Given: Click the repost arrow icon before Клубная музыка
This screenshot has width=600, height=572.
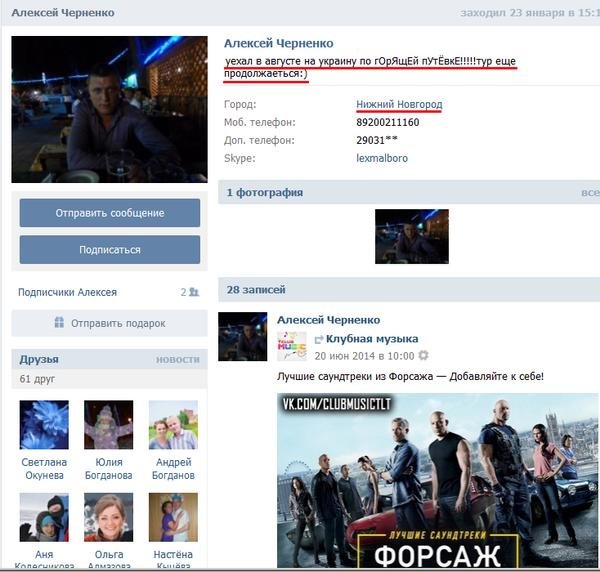Looking at the screenshot, I should click(319, 339).
